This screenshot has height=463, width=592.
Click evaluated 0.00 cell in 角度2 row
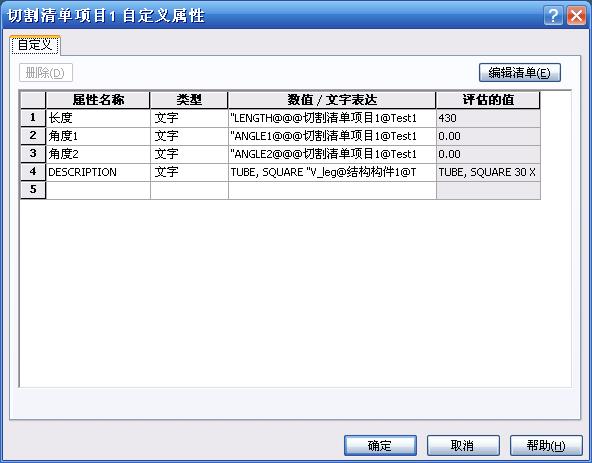(x=488, y=154)
